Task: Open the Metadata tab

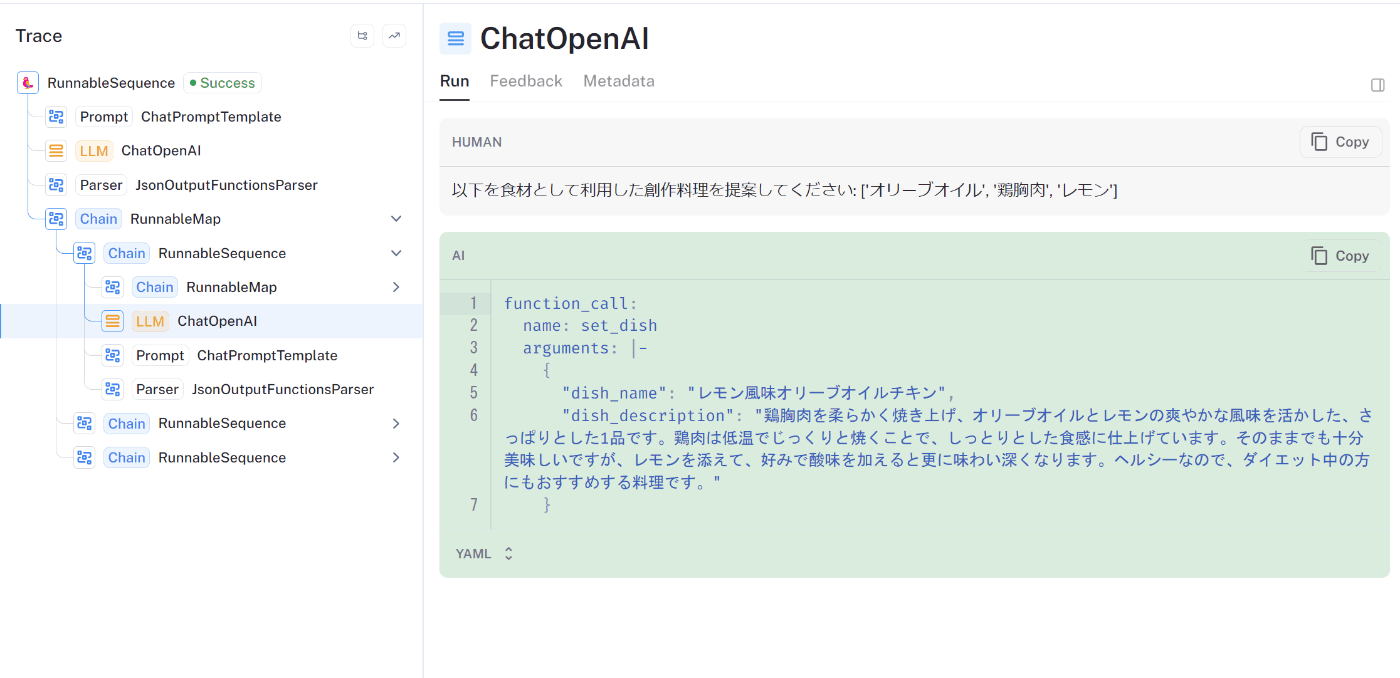Action: tap(619, 81)
